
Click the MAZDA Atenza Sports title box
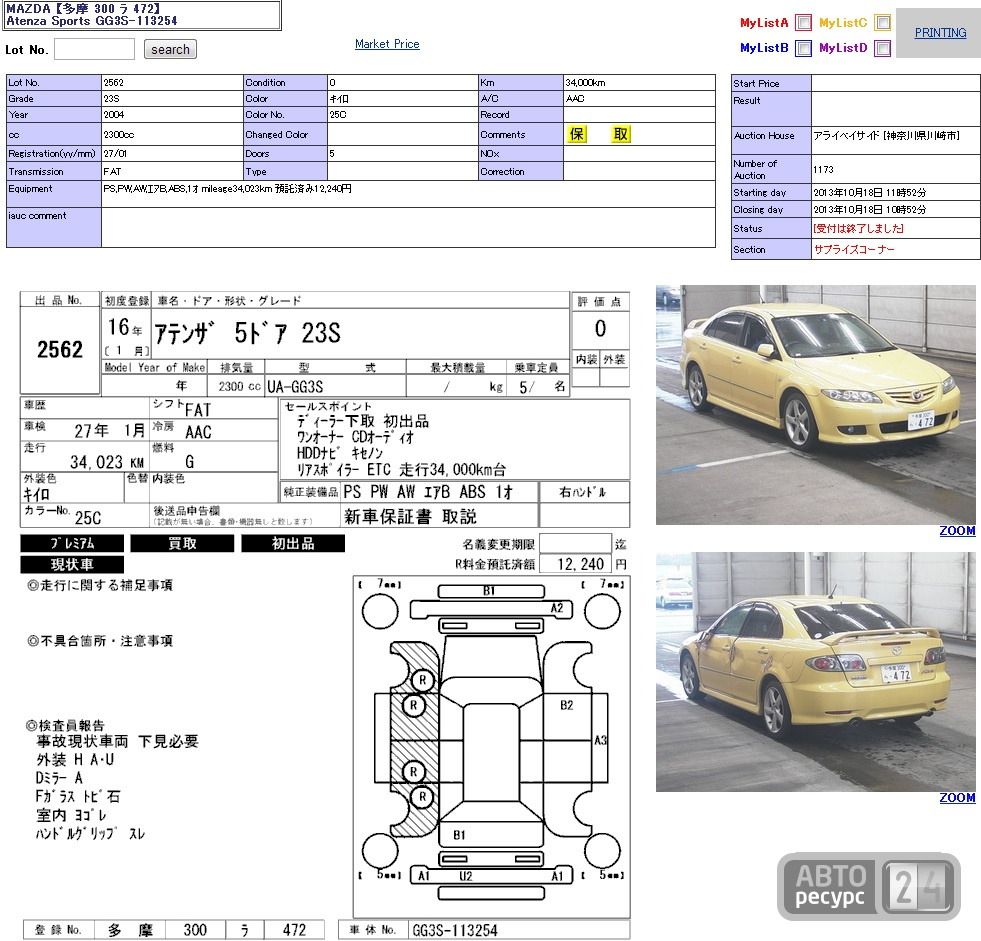pyautogui.click(x=141, y=15)
